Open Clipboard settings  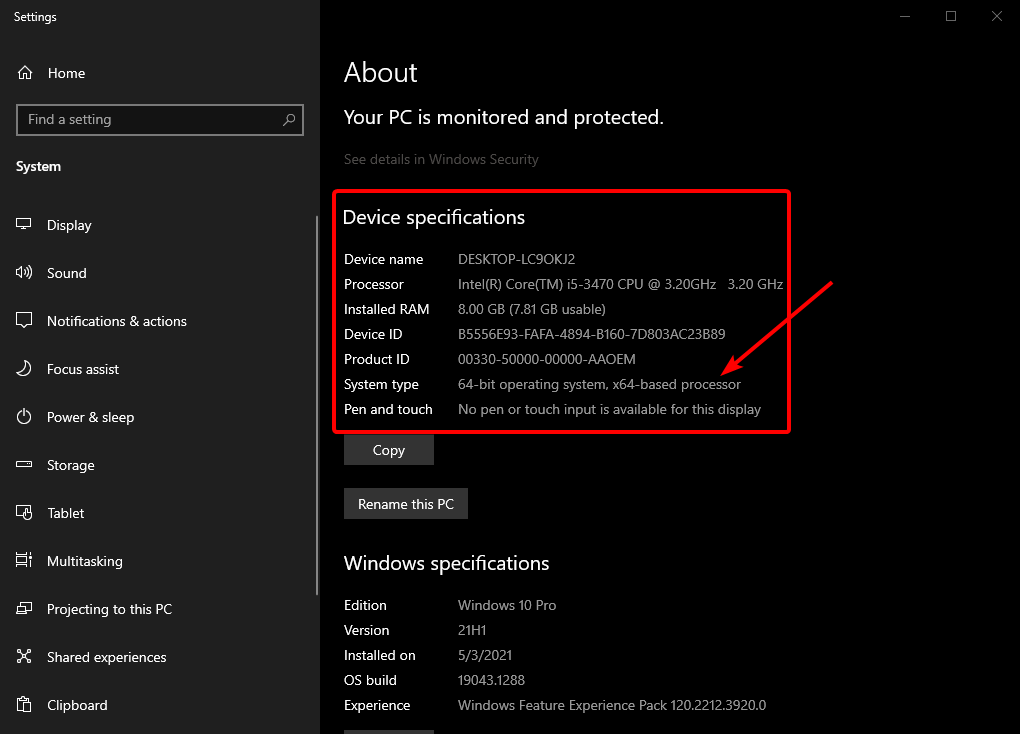pos(158,705)
